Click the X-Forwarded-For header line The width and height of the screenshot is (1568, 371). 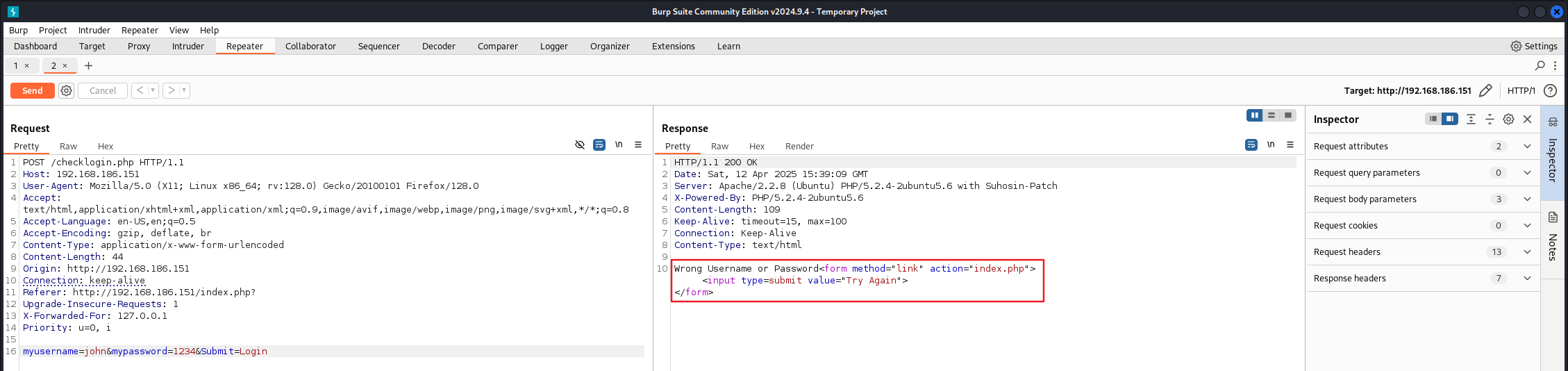click(x=95, y=315)
